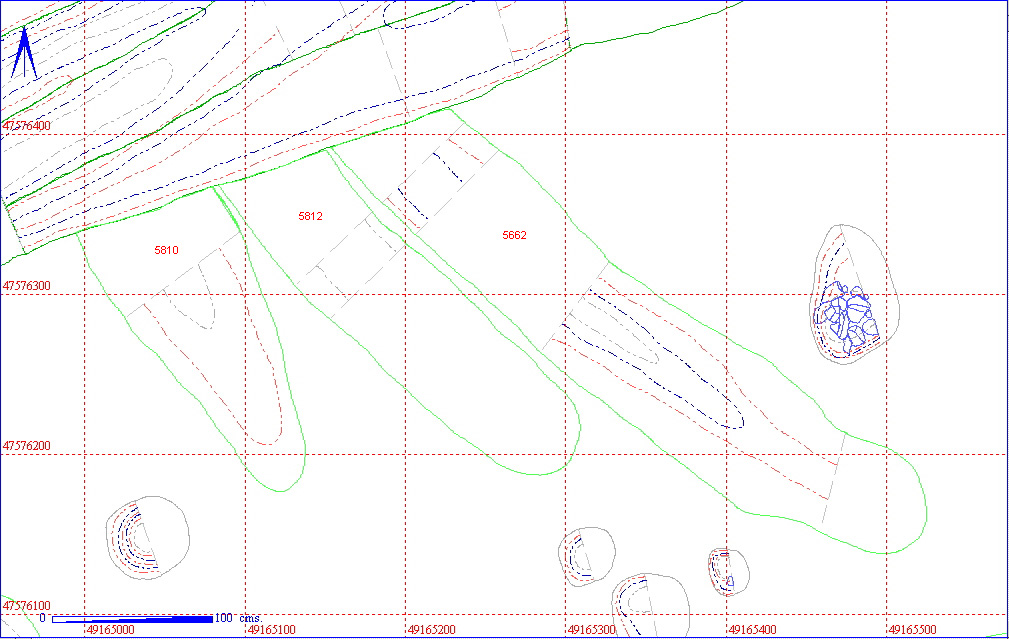Click easting label 49165000
The width and height of the screenshot is (1009, 639).
(111, 630)
